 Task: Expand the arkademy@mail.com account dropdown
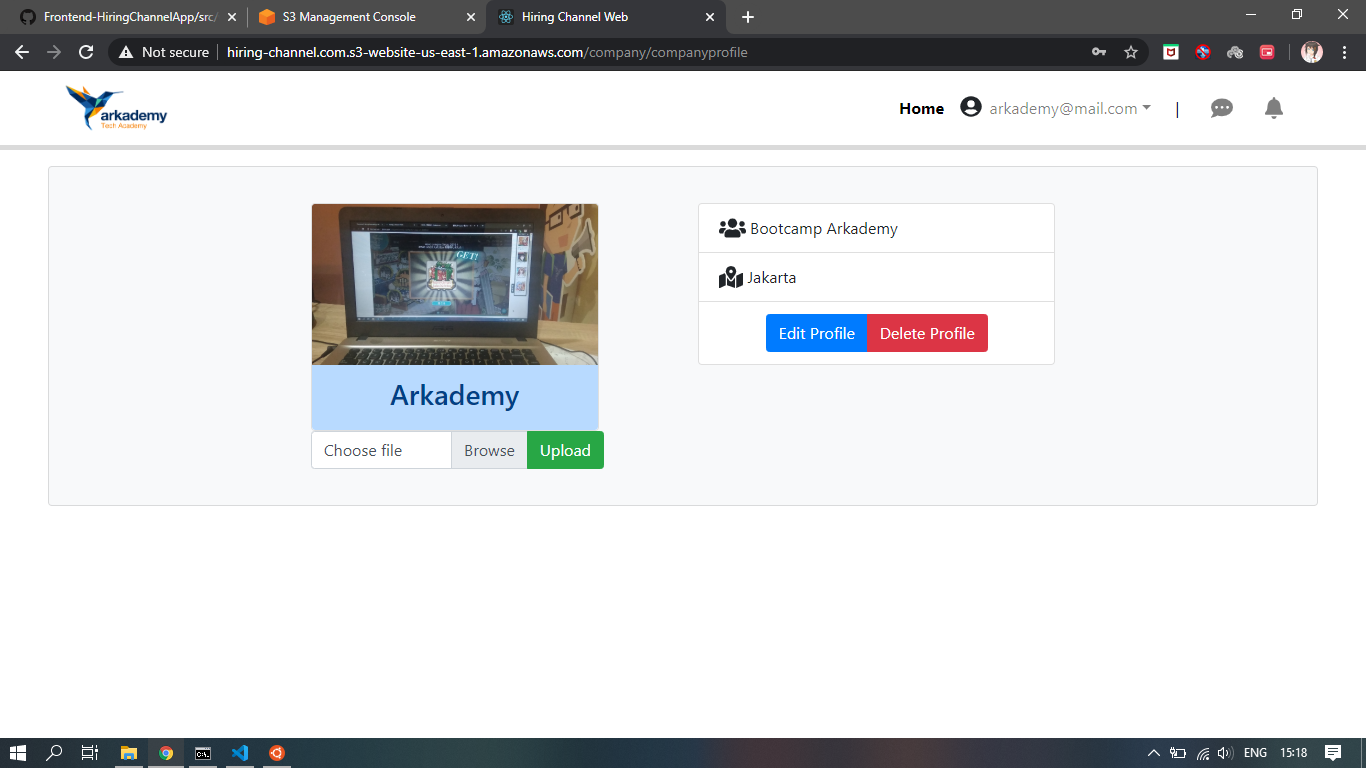click(x=1070, y=108)
